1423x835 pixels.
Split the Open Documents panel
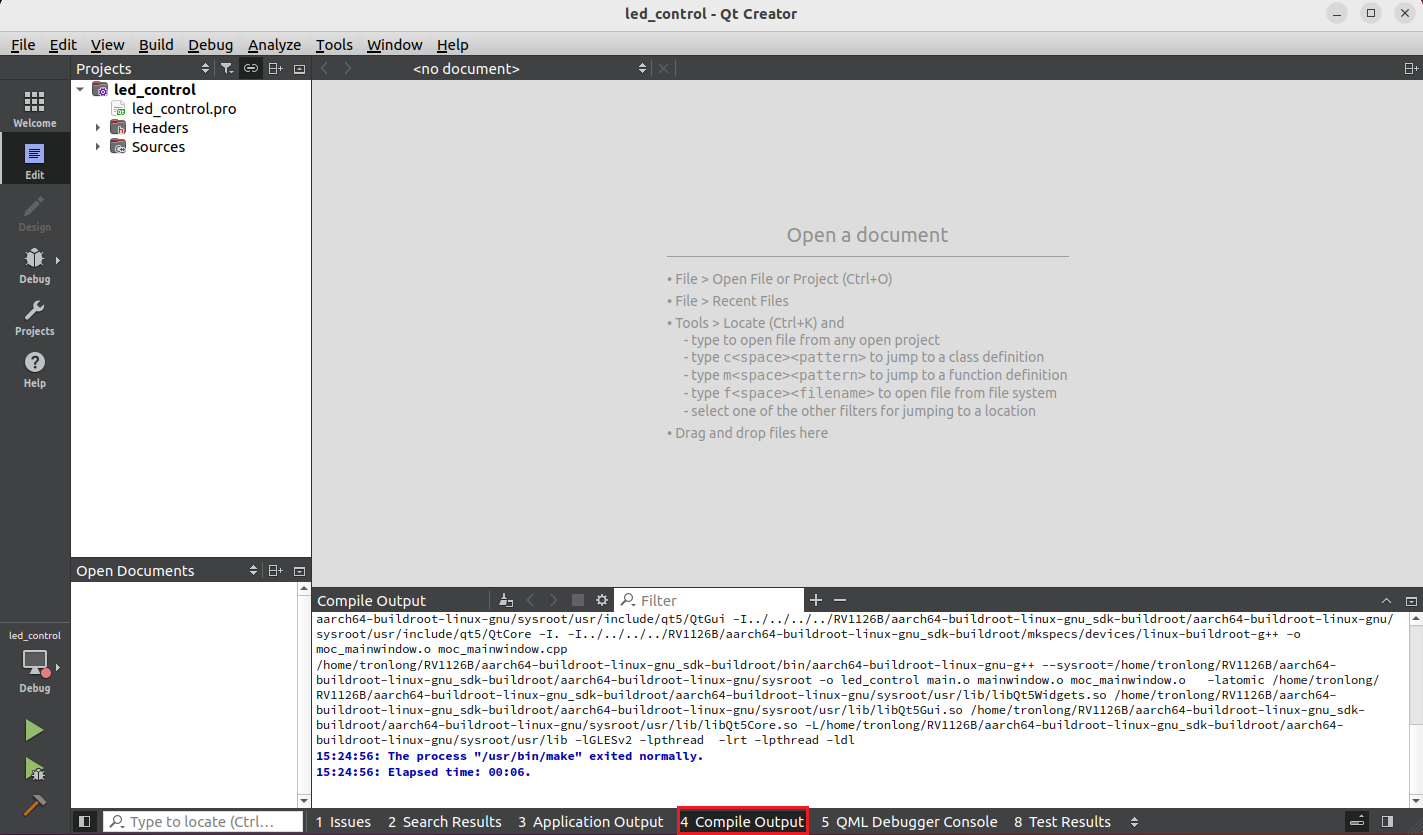tap(275, 570)
